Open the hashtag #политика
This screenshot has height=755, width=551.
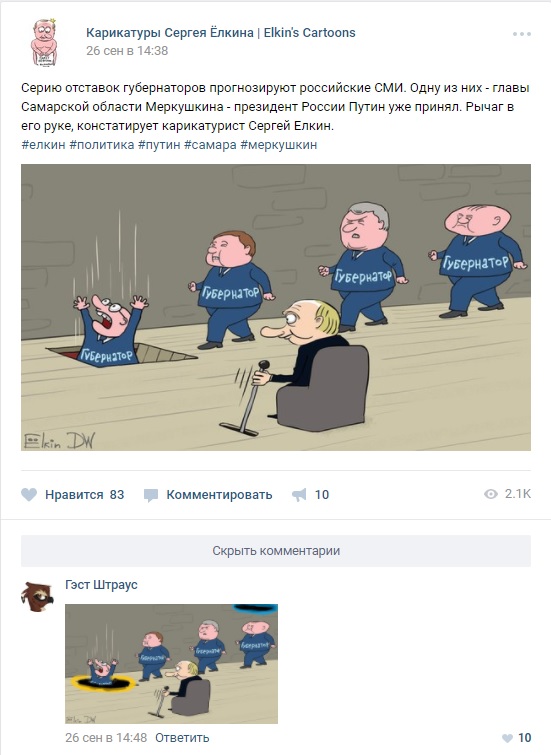point(102,145)
